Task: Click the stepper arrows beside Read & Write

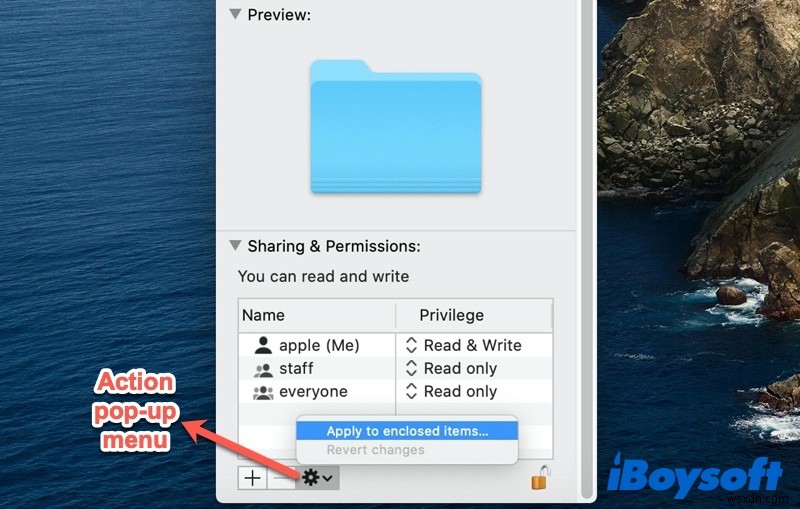Action: point(411,345)
